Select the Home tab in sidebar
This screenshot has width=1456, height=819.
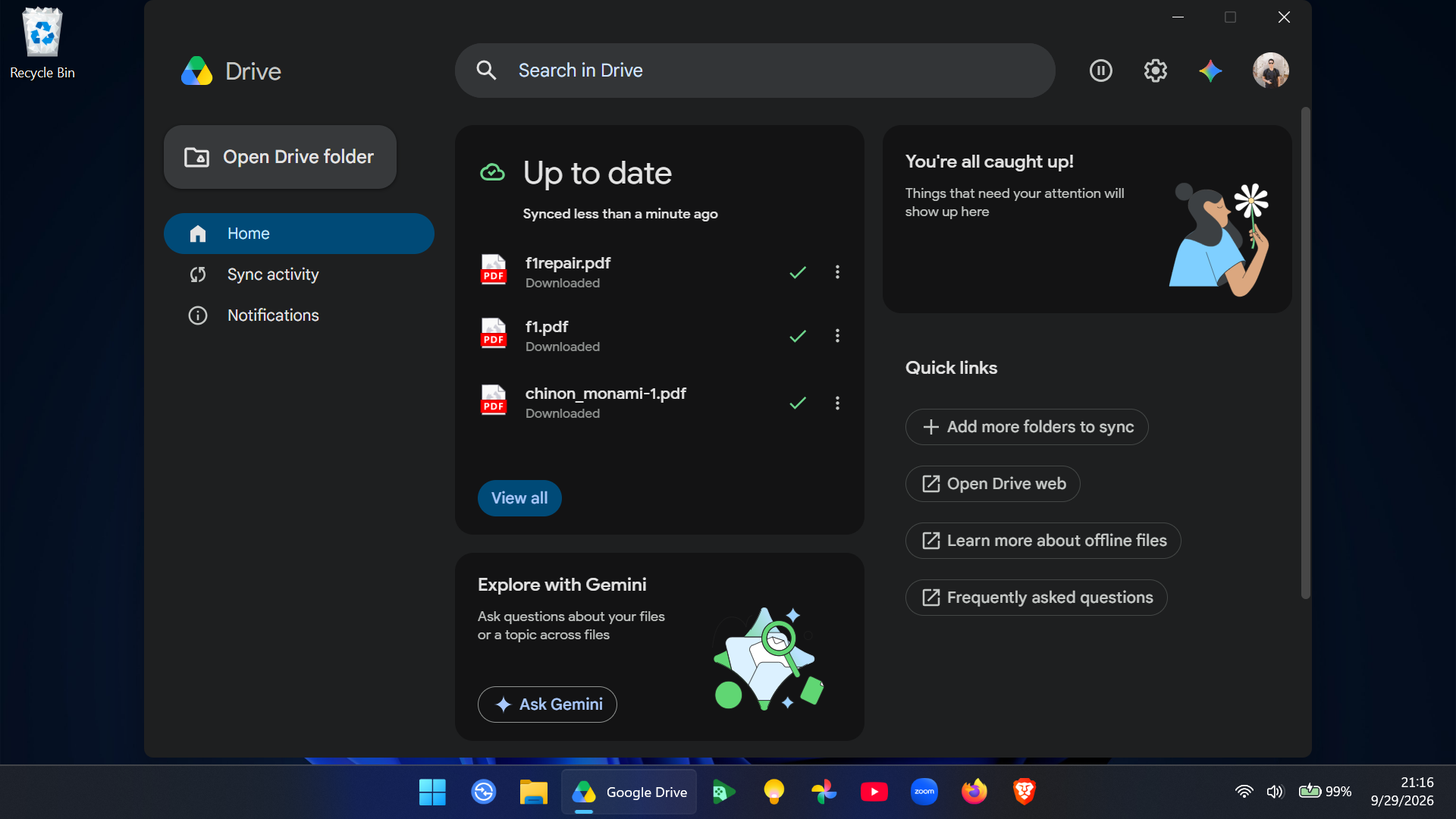tap(299, 234)
